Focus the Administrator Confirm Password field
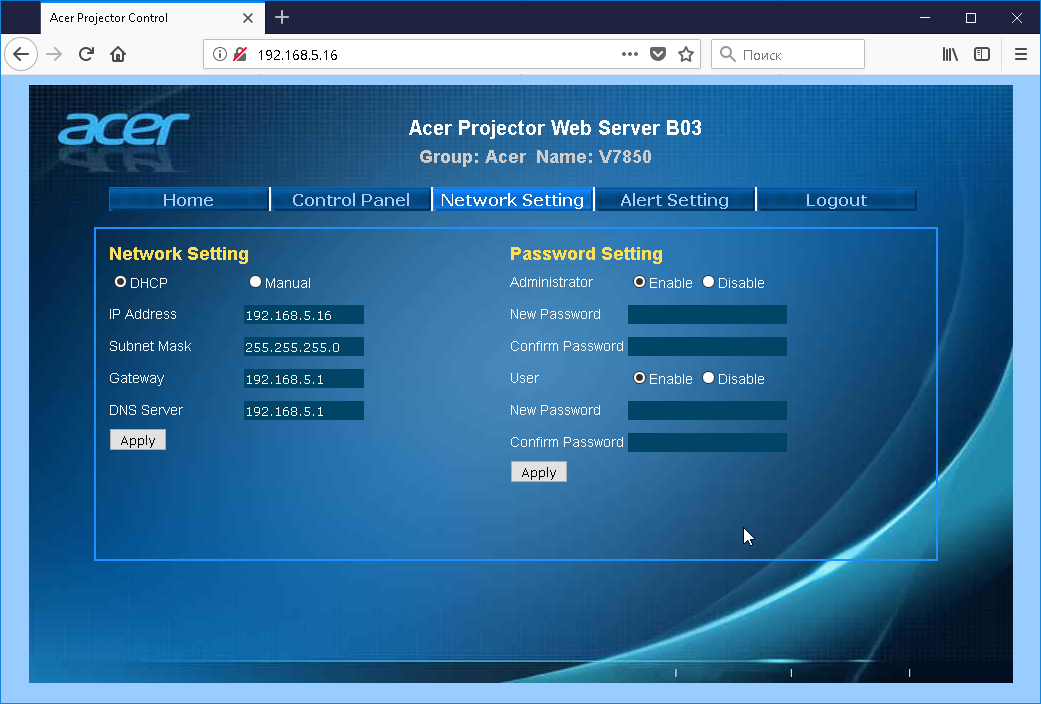This screenshot has width=1041, height=704. pyautogui.click(x=707, y=347)
